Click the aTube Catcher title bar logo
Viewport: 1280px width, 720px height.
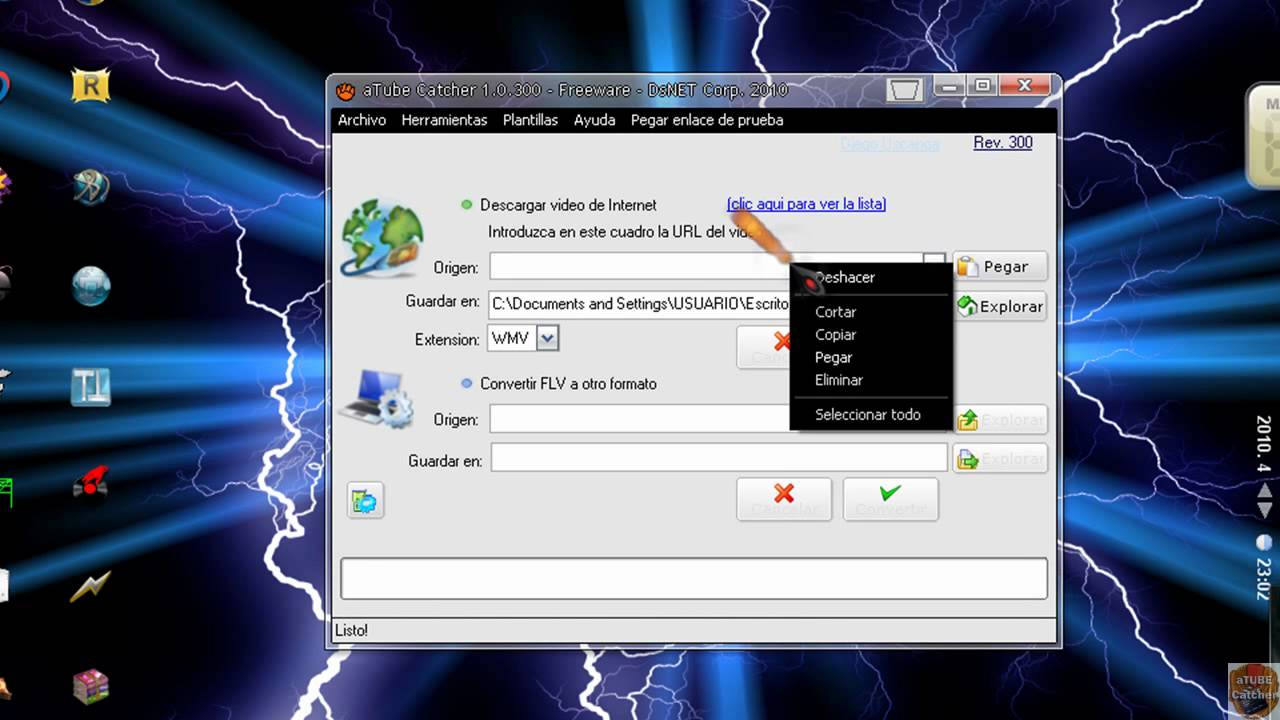[346, 90]
